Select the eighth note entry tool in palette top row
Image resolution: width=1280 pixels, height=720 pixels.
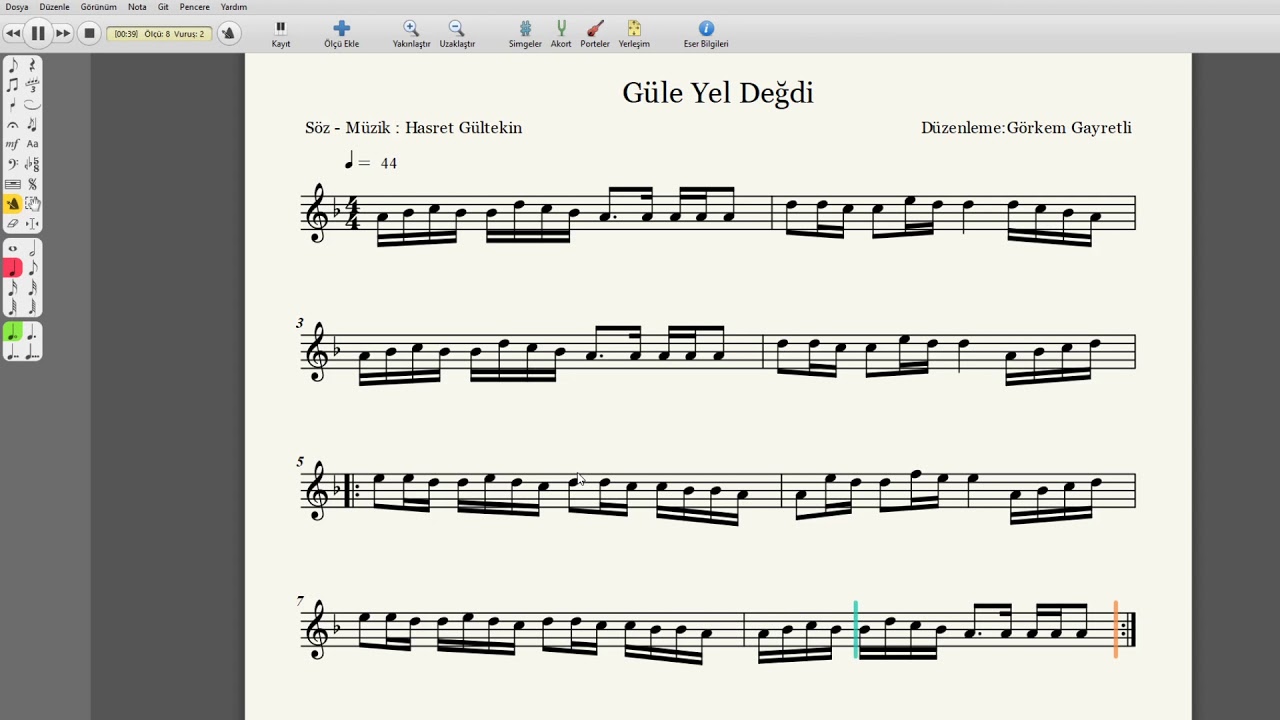13,65
